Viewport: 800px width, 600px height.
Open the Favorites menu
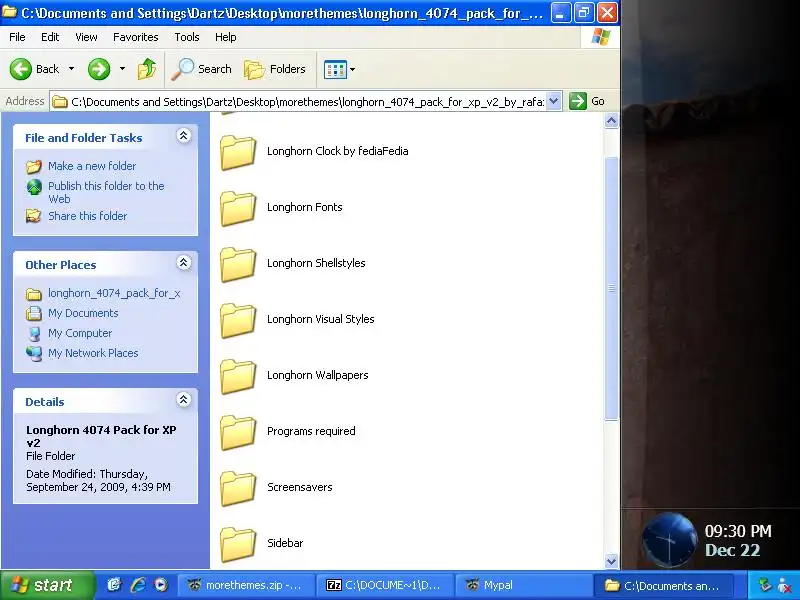tap(136, 37)
